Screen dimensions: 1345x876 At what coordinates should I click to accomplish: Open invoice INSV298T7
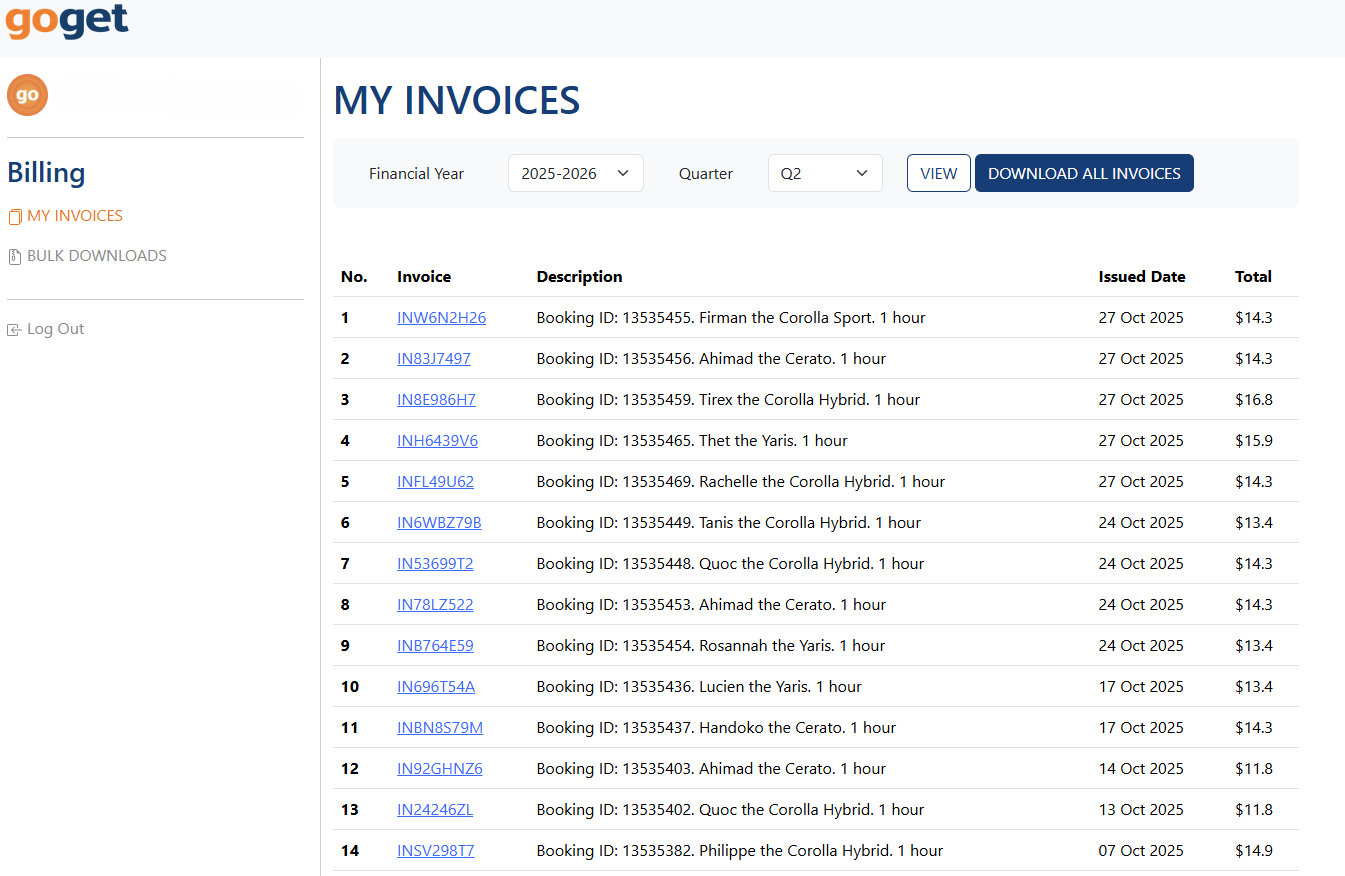pyautogui.click(x=435, y=851)
